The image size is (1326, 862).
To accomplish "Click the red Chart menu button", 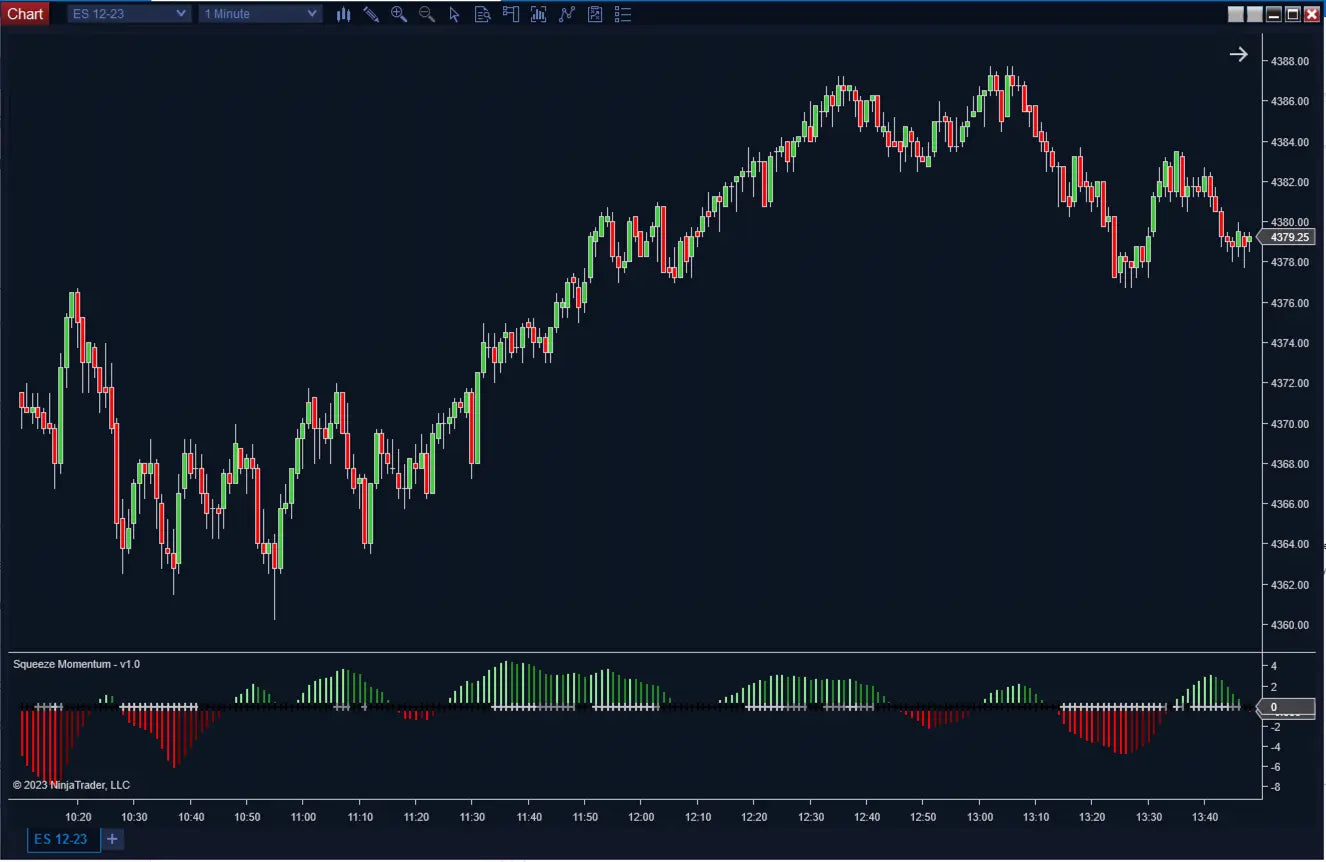I will tap(25, 14).
